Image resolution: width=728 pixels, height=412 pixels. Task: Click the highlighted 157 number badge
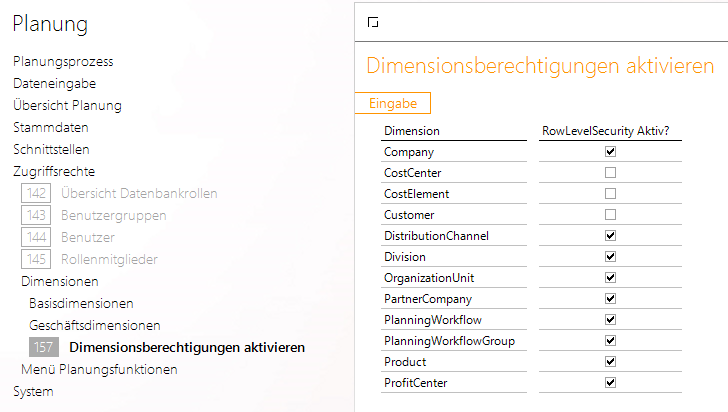point(43,347)
